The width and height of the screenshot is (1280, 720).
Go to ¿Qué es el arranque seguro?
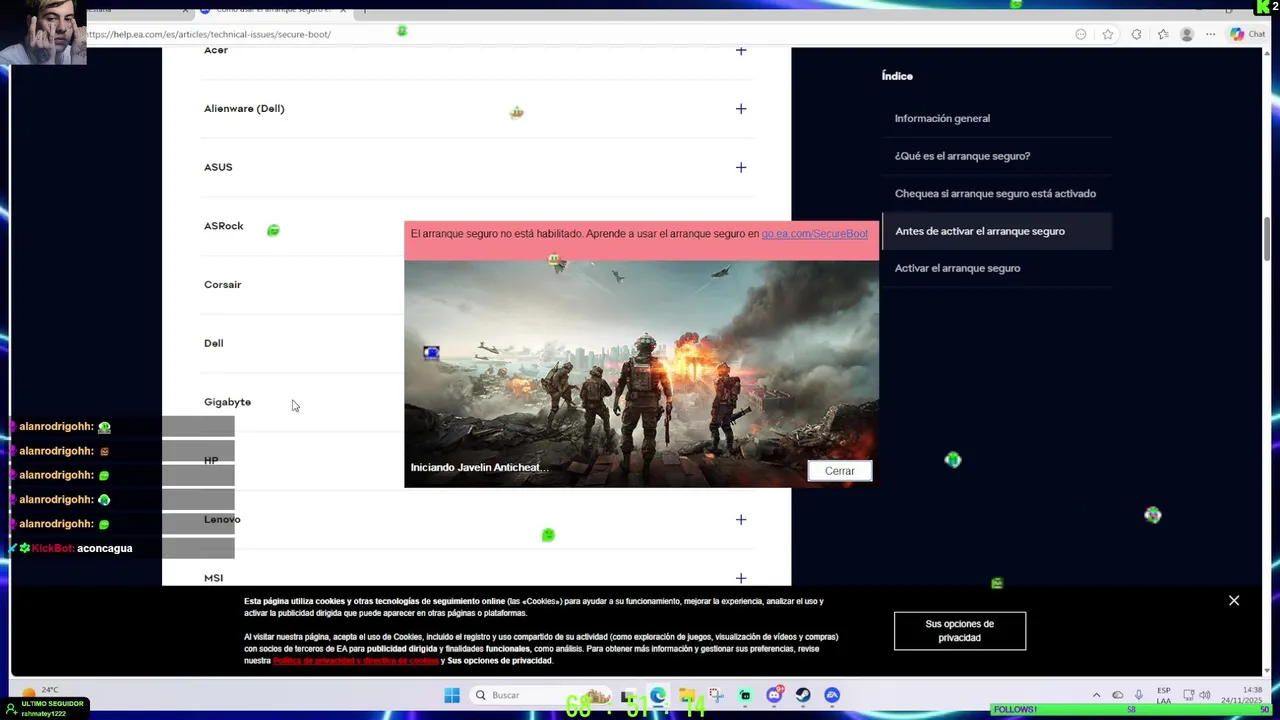pos(962,156)
